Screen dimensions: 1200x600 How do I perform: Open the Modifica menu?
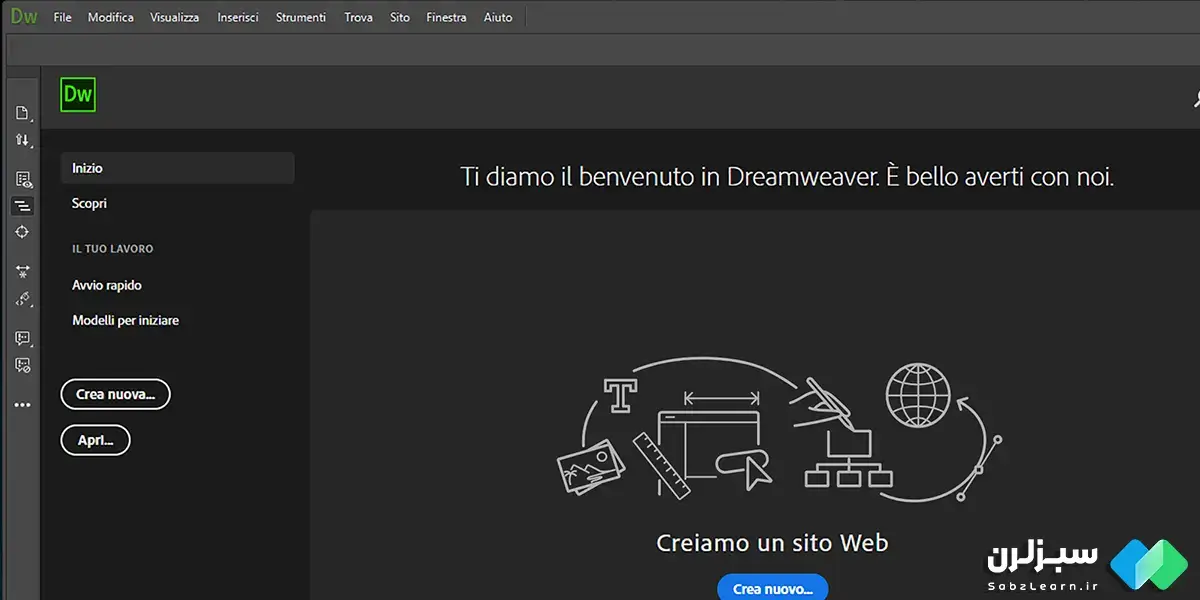tap(110, 18)
